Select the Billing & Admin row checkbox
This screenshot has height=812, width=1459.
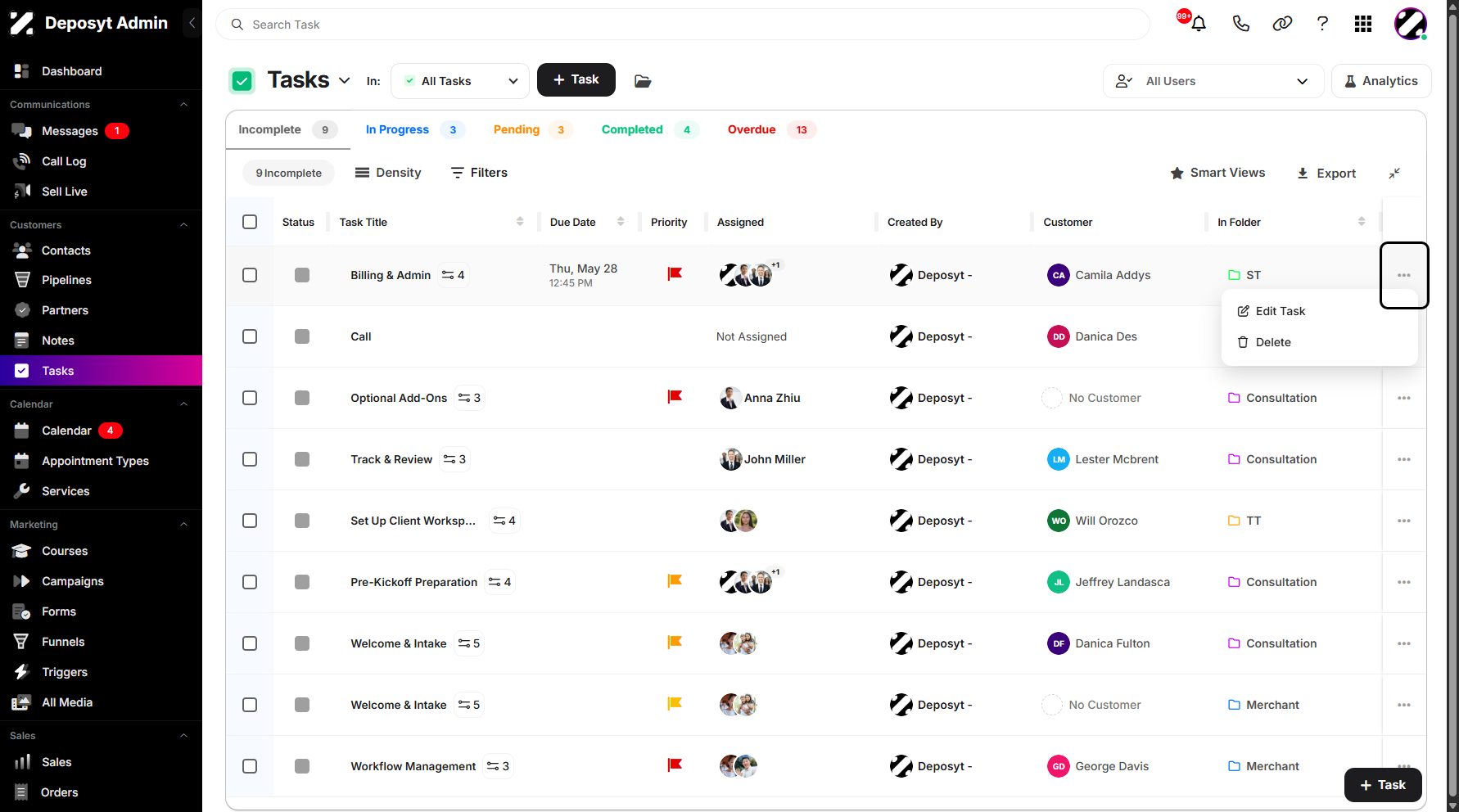(250, 275)
